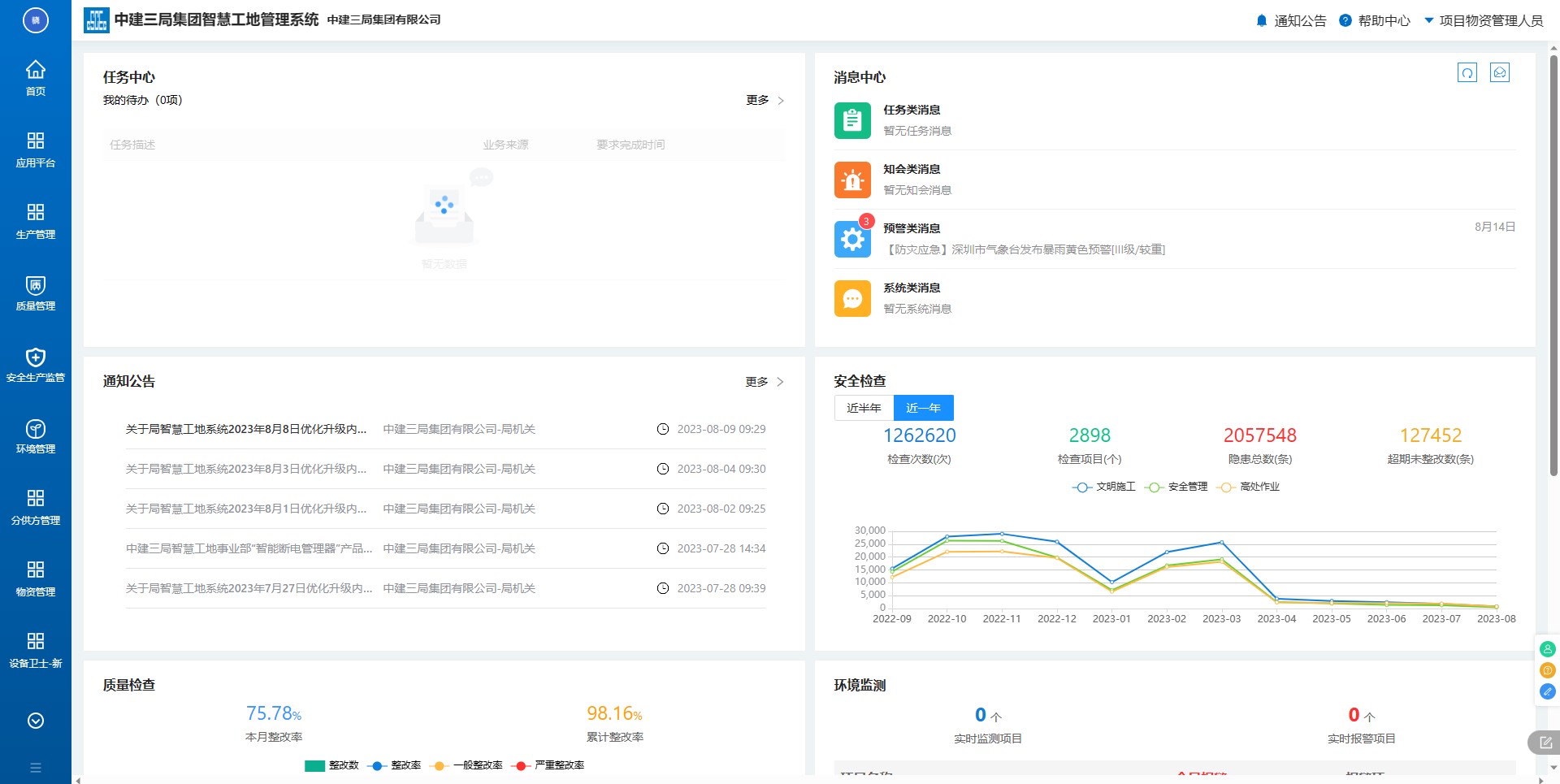Open 帮助中心 help link

(x=1375, y=20)
